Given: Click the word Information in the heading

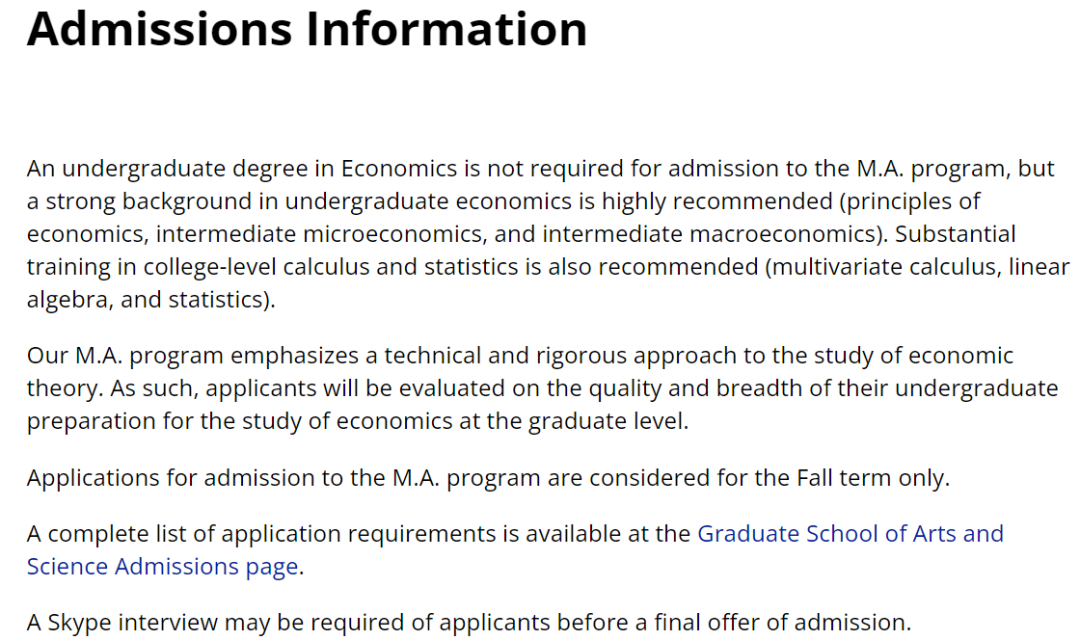Looking at the screenshot, I should tap(446, 29).
